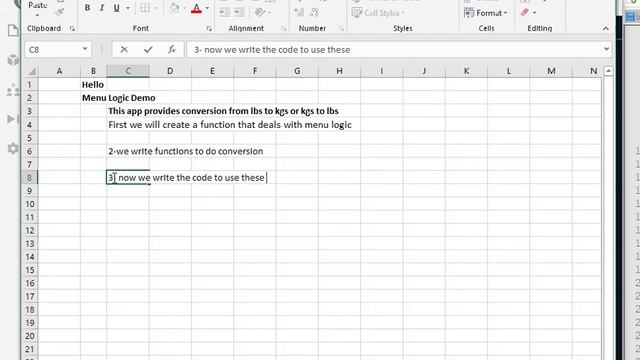Screen dimensions: 640x360
Task: Click the Format Painter brush icon
Action: 59,12
